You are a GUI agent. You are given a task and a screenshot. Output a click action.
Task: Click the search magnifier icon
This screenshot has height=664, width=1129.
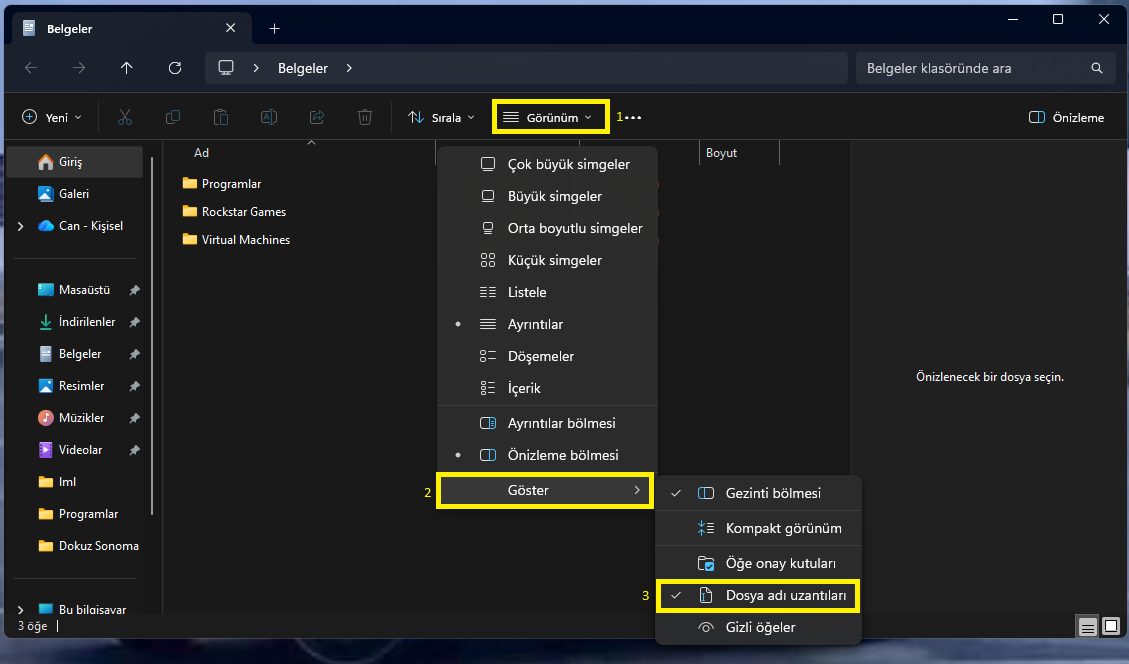click(x=1097, y=68)
